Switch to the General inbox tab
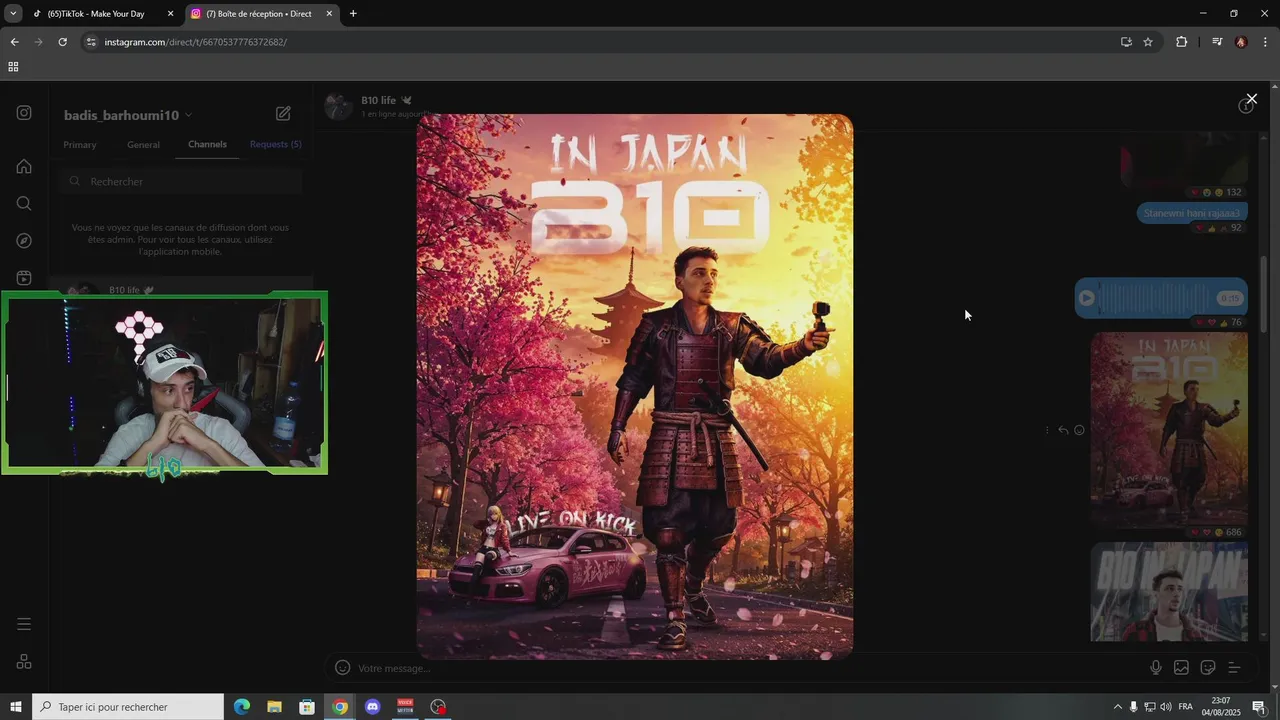1280x720 pixels. click(143, 144)
